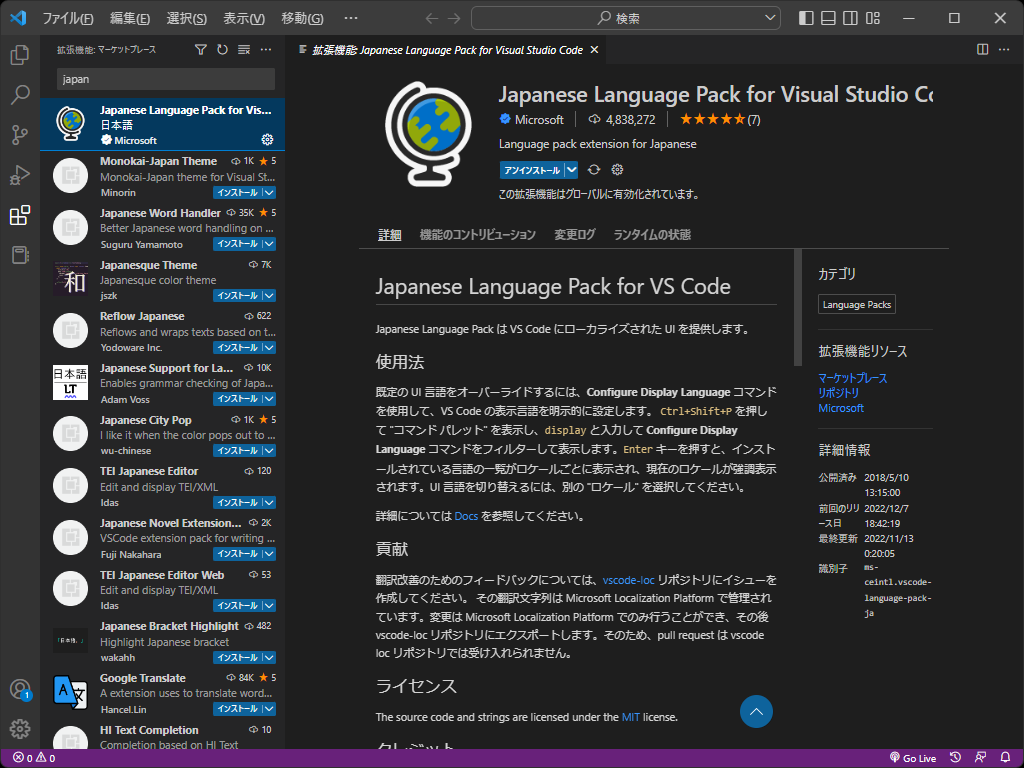The image size is (1024, 768).
Task: Start Go Live server from status bar
Action: (x=913, y=758)
